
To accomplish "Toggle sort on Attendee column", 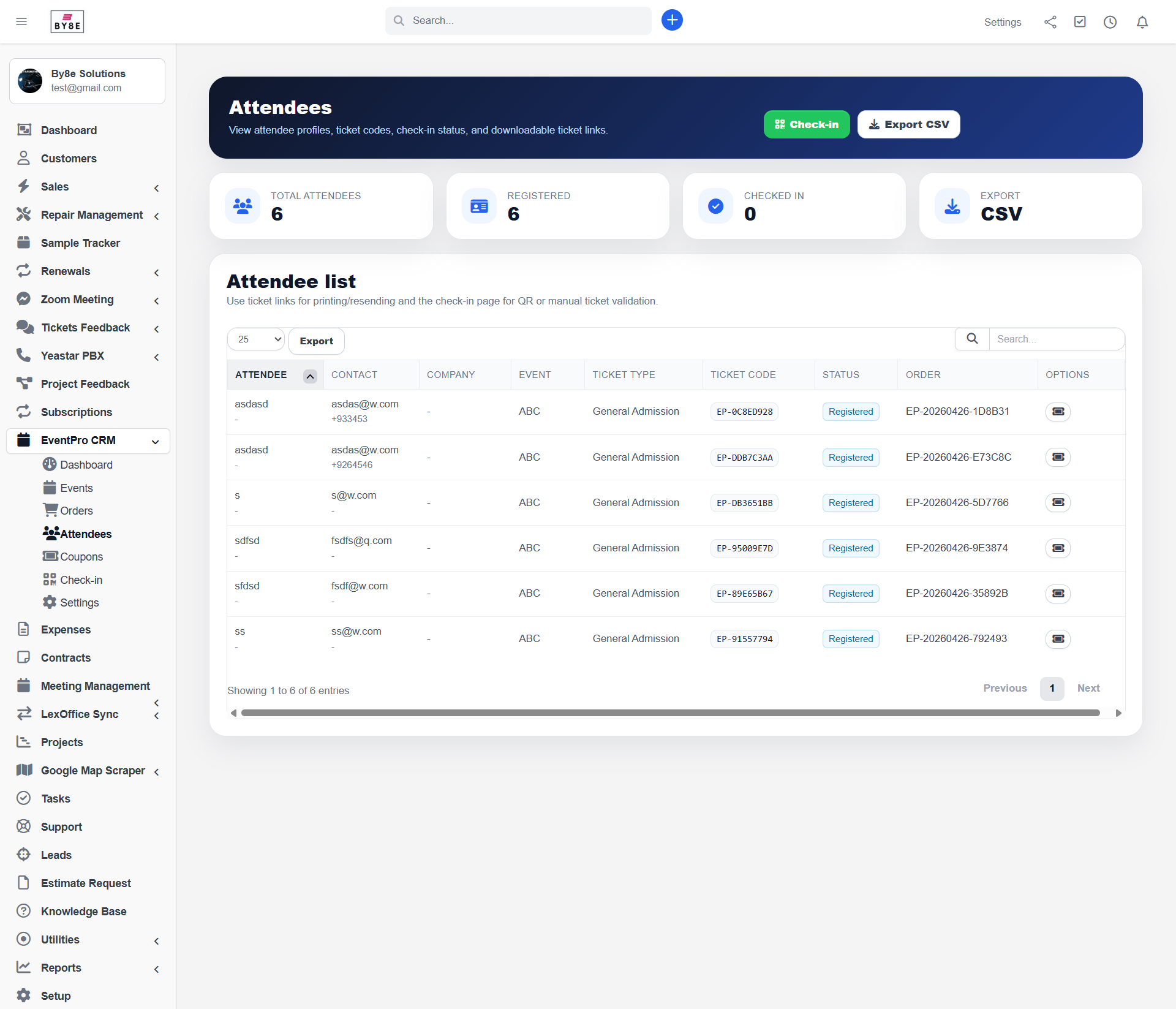I will click(x=310, y=376).
